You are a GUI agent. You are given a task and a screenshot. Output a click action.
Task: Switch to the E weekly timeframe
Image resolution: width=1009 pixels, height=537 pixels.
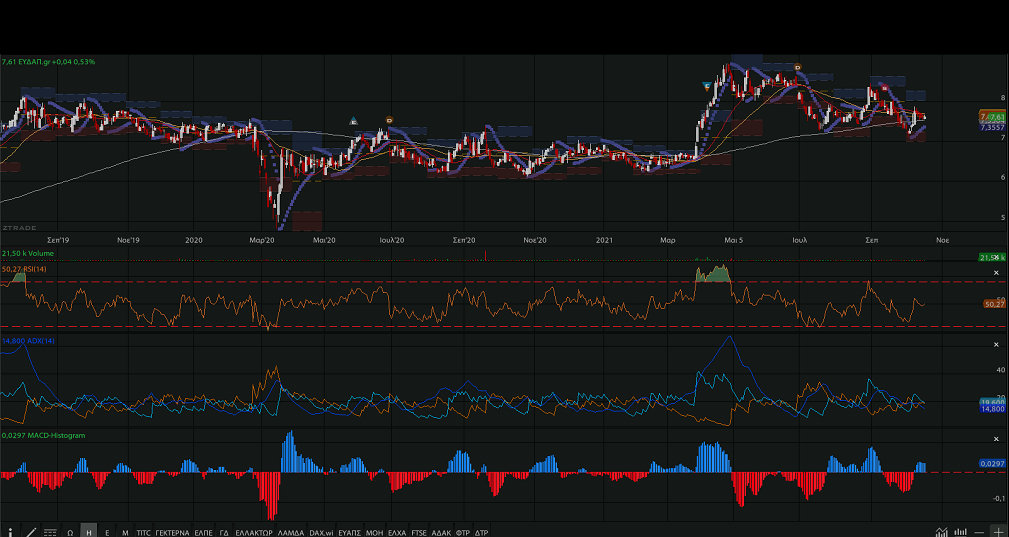[x=107, y=532]
